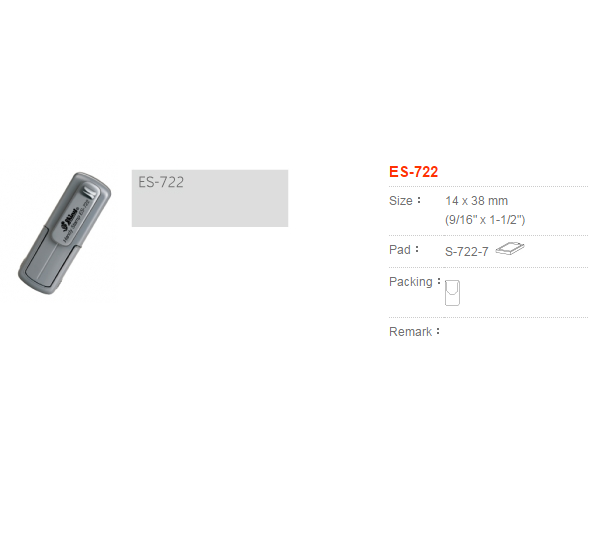Click the dotted separator above the Remark row
The image size is (602, 544).
pyautogui.click(x=488, y=317)
